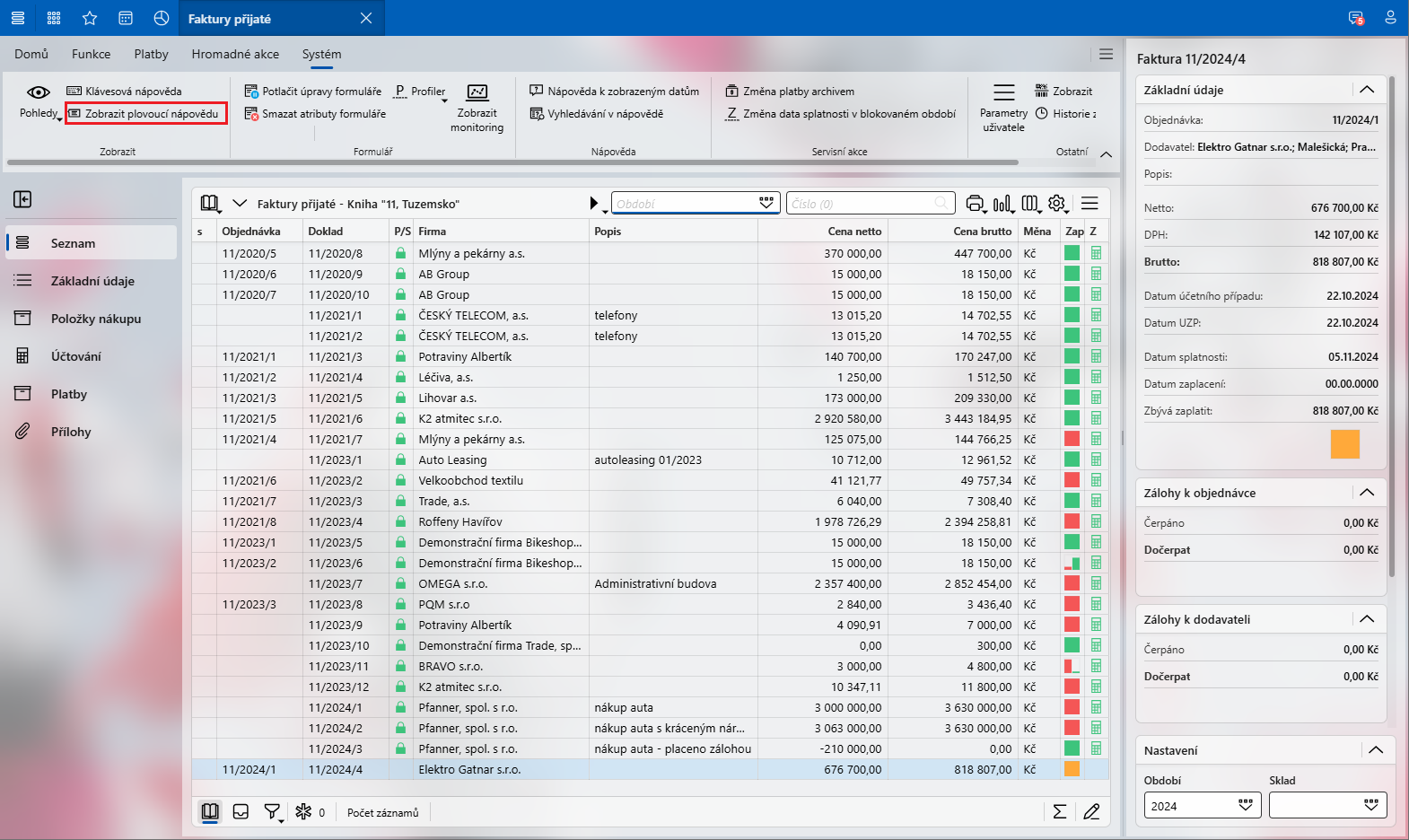This screenshot has height=840, width=1409.
Task: Open the recent history clock icon
Action: pyautogui.click(x=162, y=18)
